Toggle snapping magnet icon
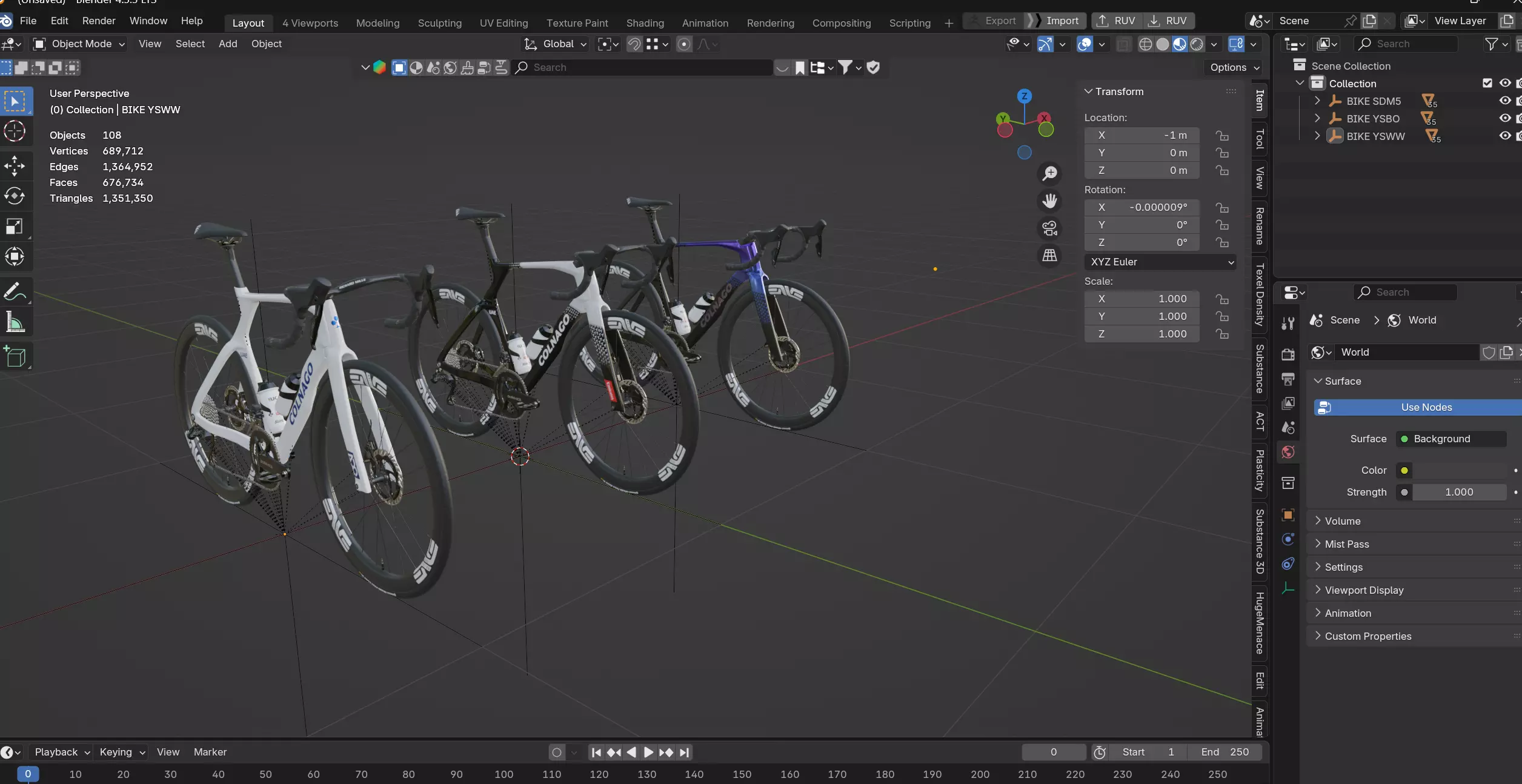Image resolution: width=1522 pixels, height=784 pixels. click(x=634, y=44)
